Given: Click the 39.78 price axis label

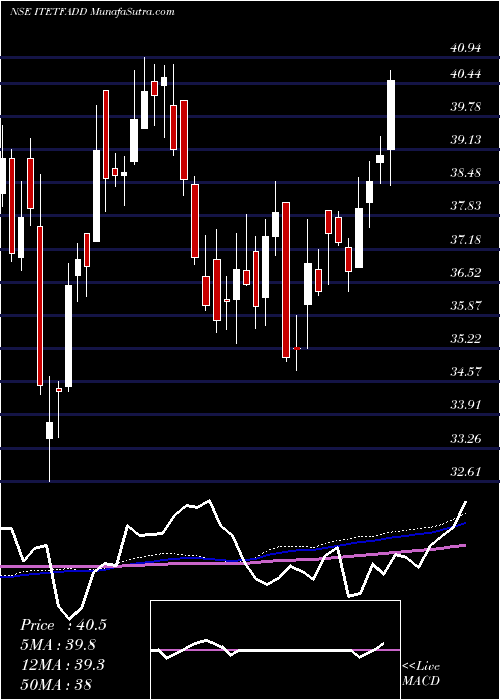Looking at the screenshot, I should point(466,106).
